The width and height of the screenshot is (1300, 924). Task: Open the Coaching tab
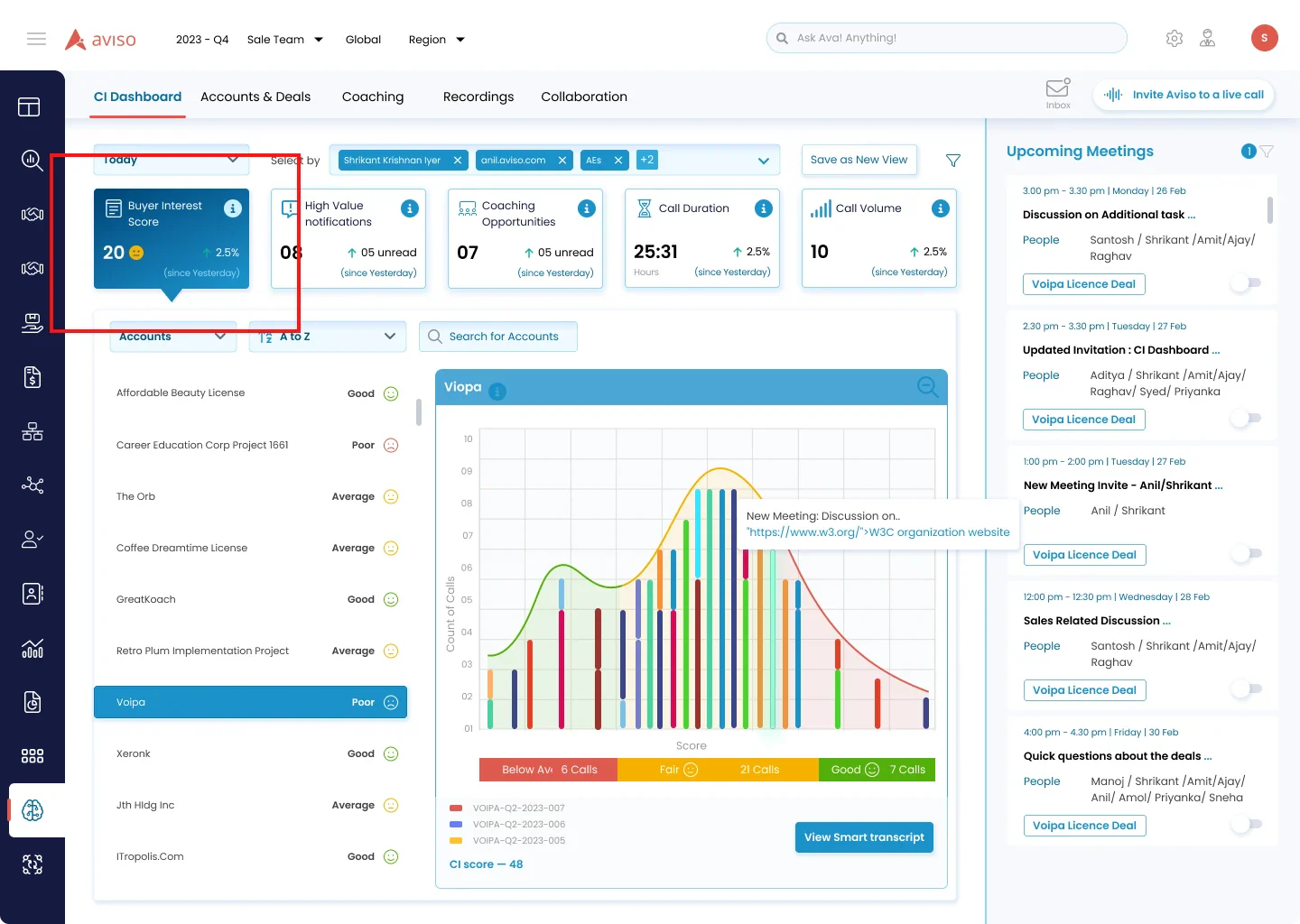pyautogui.click(x=373, y=97)
